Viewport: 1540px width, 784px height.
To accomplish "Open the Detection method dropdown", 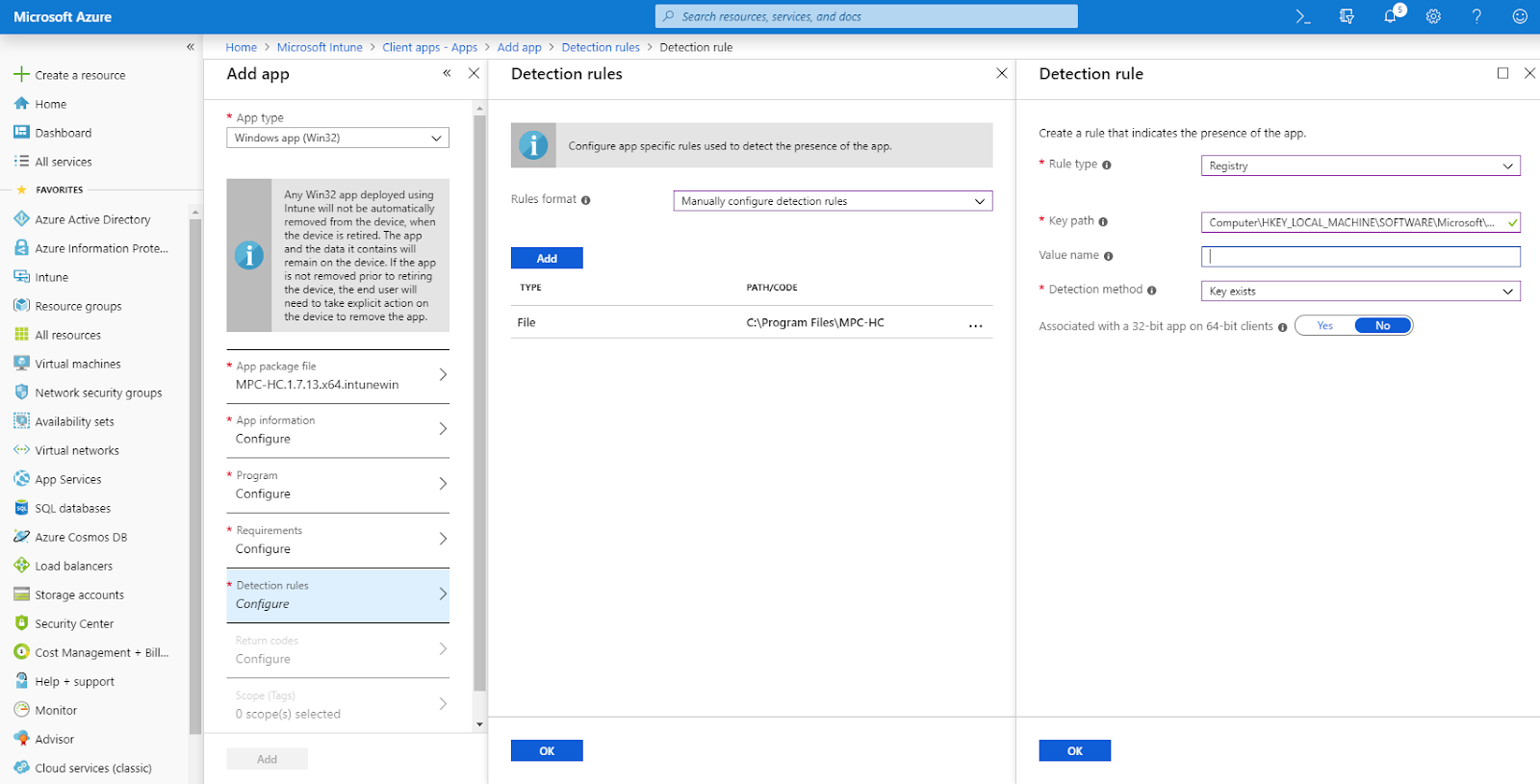I will point(1361,291).
